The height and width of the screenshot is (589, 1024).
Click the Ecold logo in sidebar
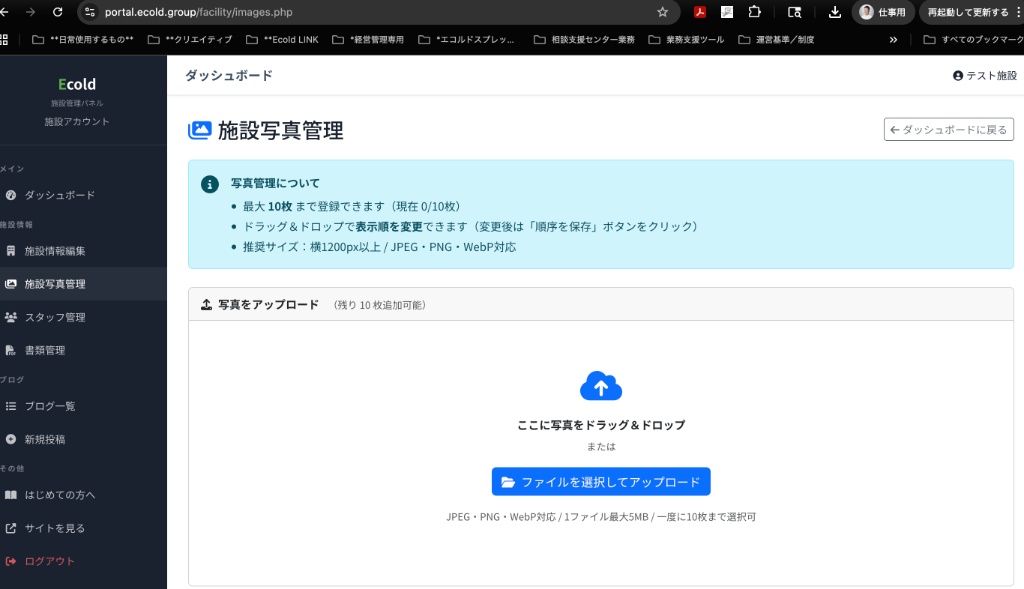pyautogui.click(x=76, y=84)
